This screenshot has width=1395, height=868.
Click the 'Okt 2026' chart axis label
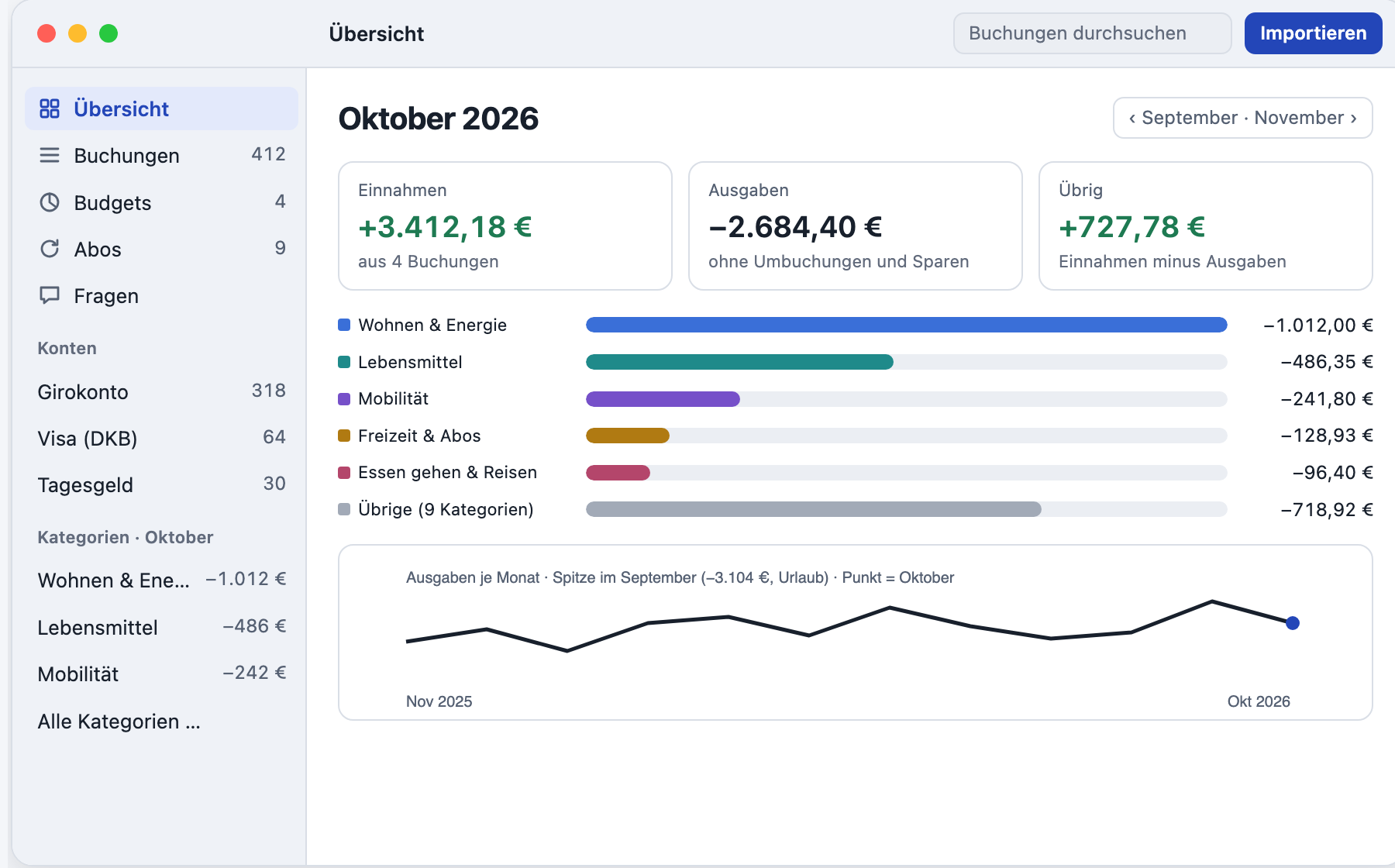tap(1259, 701)
